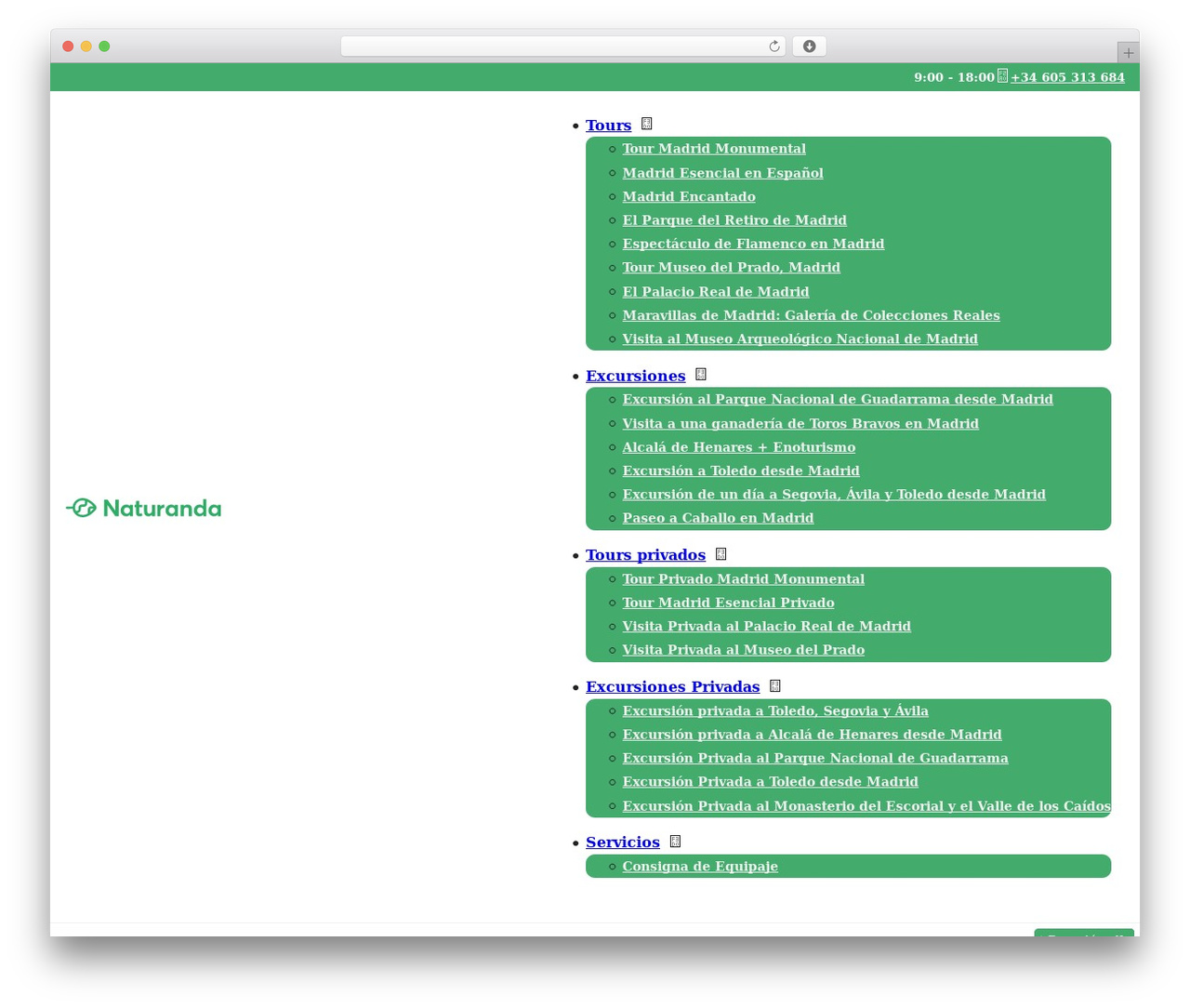Viewport: 1190px width, 1008px height.
Task: Select Paseo a Caballo en Madrid
Action: coord(718,518)
